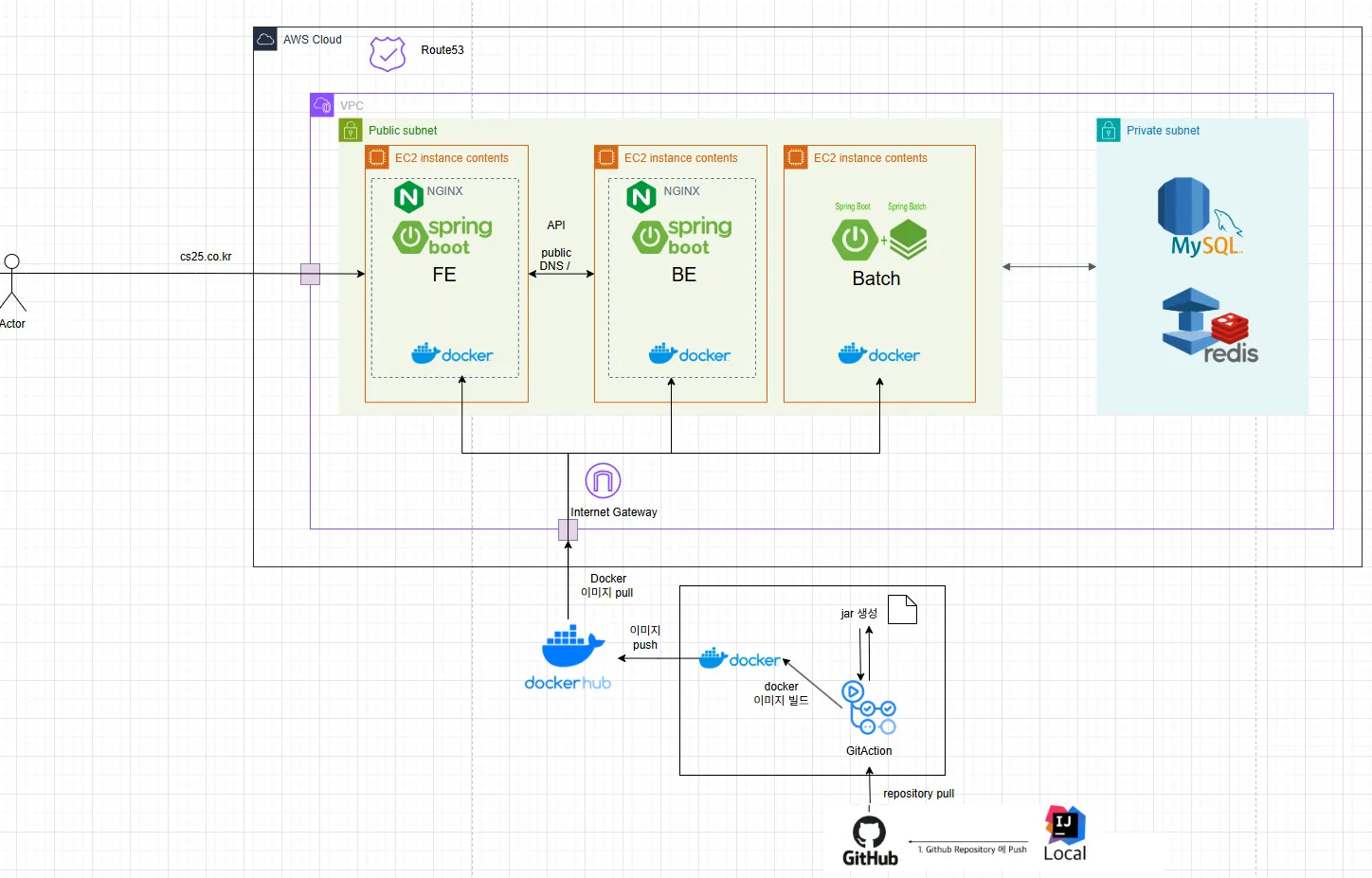Click the docker logo in the Batch instance
The height and width of the screenshot is (878, 1372).
coord(879,354)
